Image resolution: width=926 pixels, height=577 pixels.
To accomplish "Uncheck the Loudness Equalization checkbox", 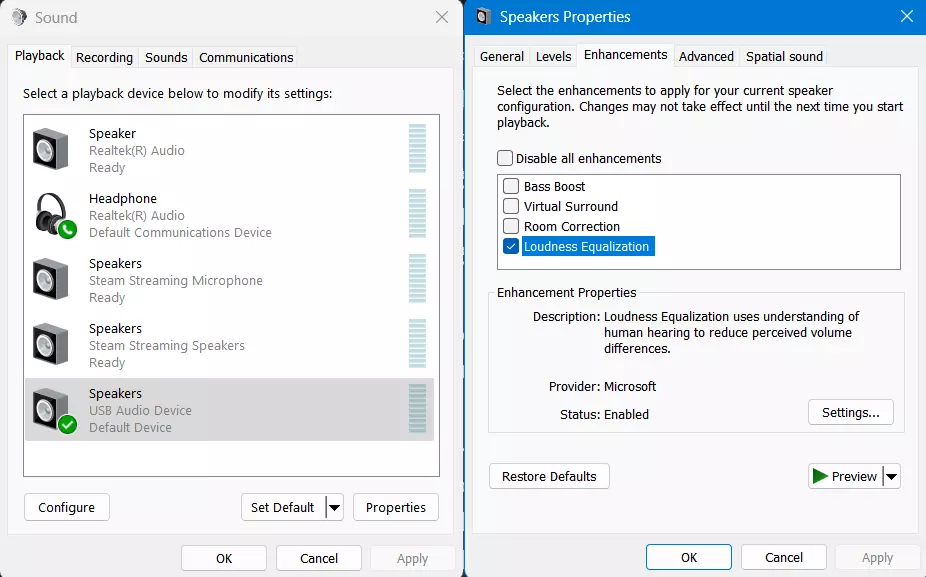I will (511, 246).
